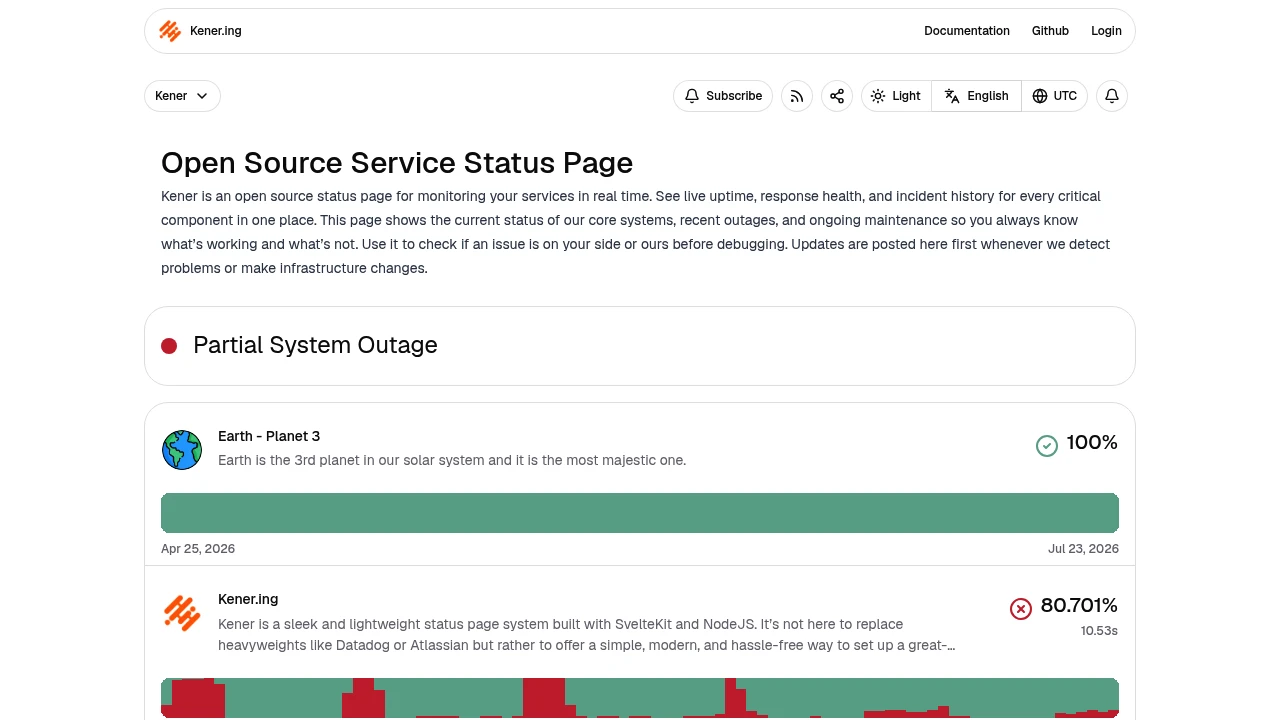
Task: Toggle the Light theme switch
Action: click(x=897, y=96)
